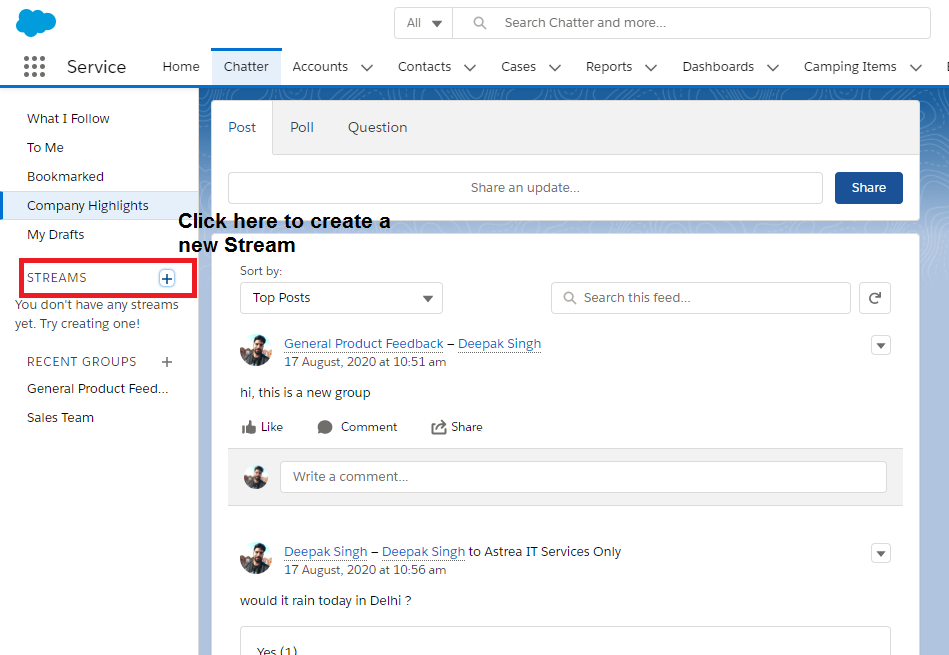Open the first post's actions dropdown arrow

coord(881,345)
